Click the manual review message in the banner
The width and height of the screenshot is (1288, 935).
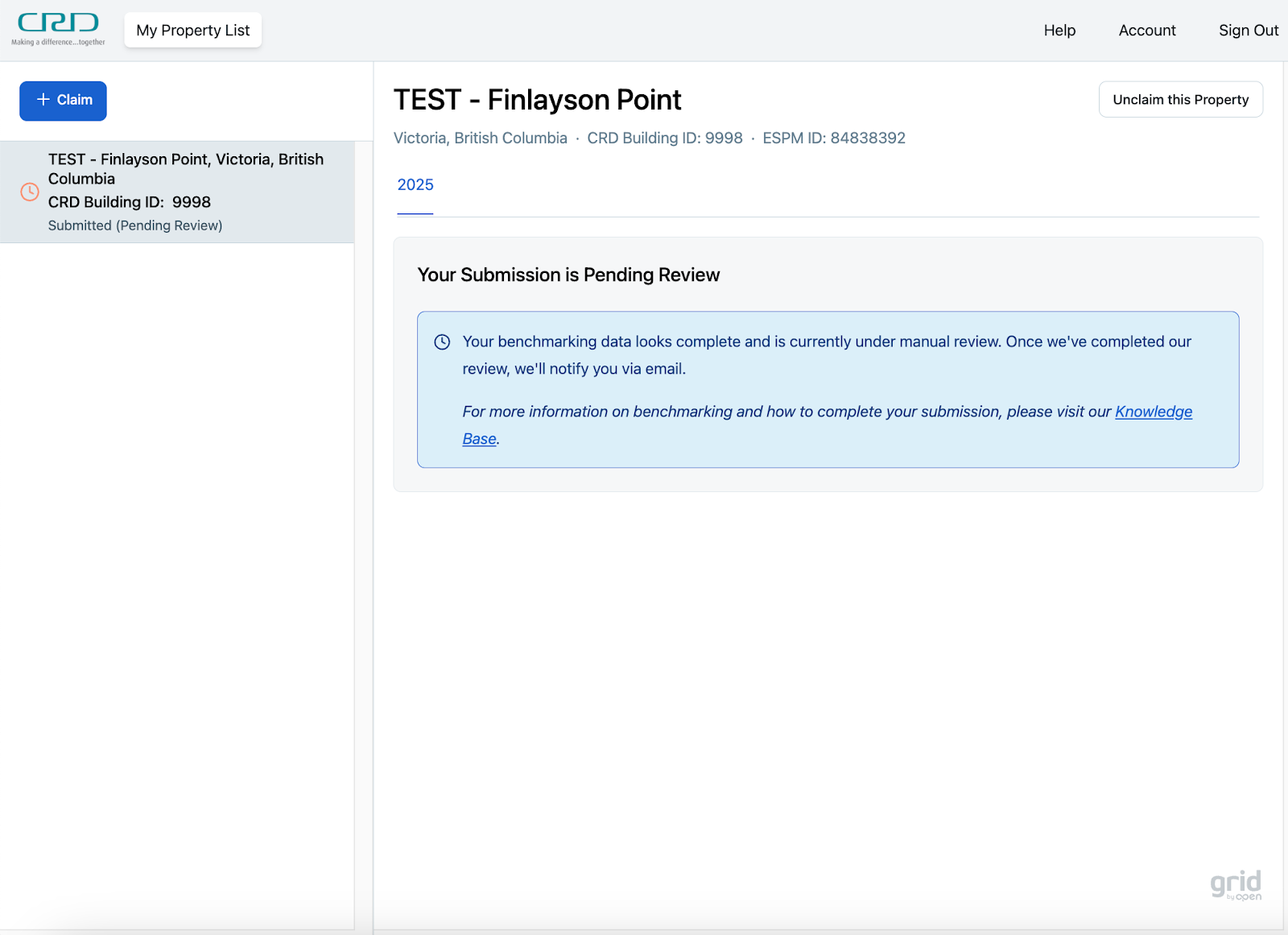coord(826,355)
